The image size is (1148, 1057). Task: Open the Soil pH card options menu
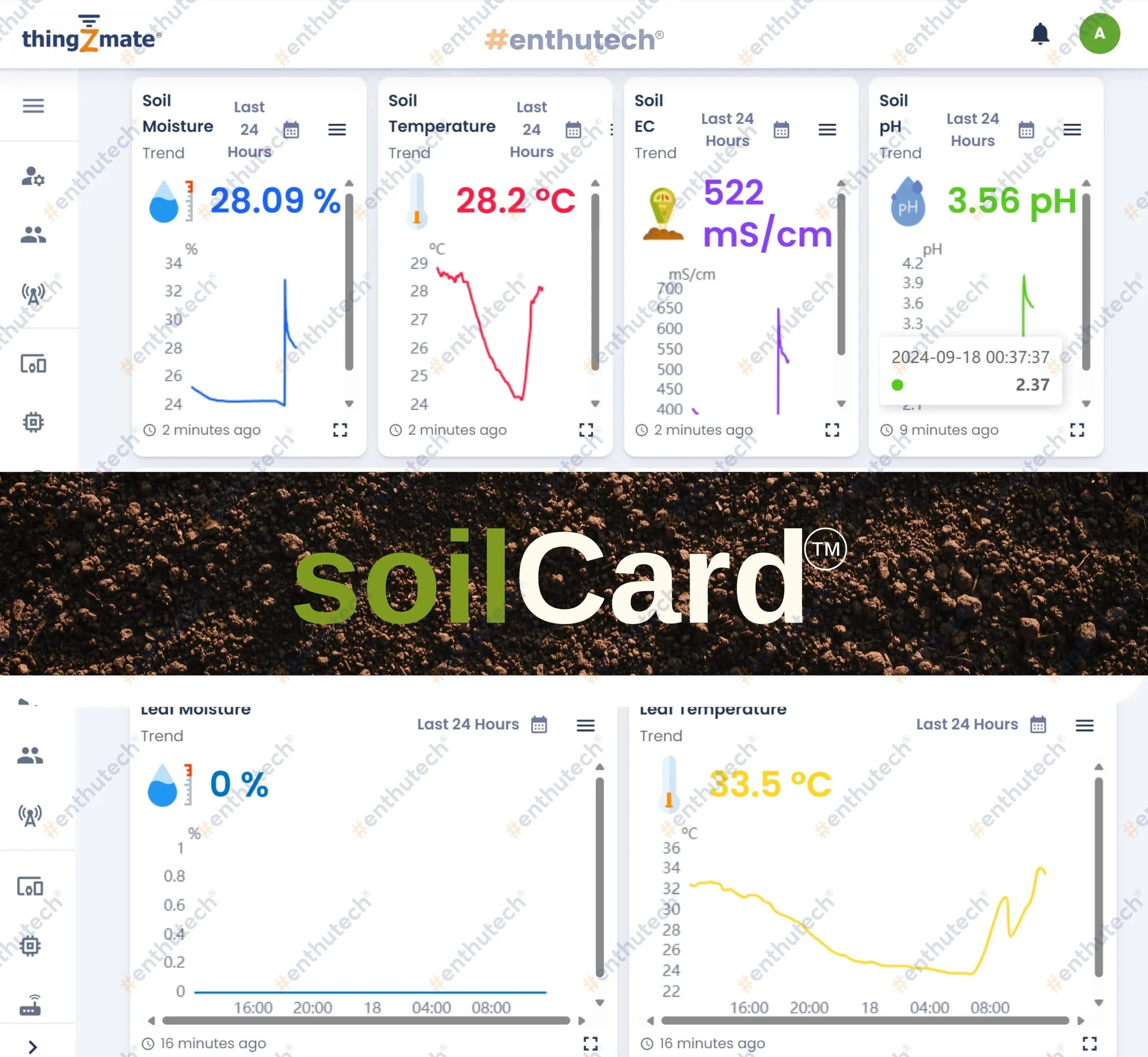[x=1072, y=130]
